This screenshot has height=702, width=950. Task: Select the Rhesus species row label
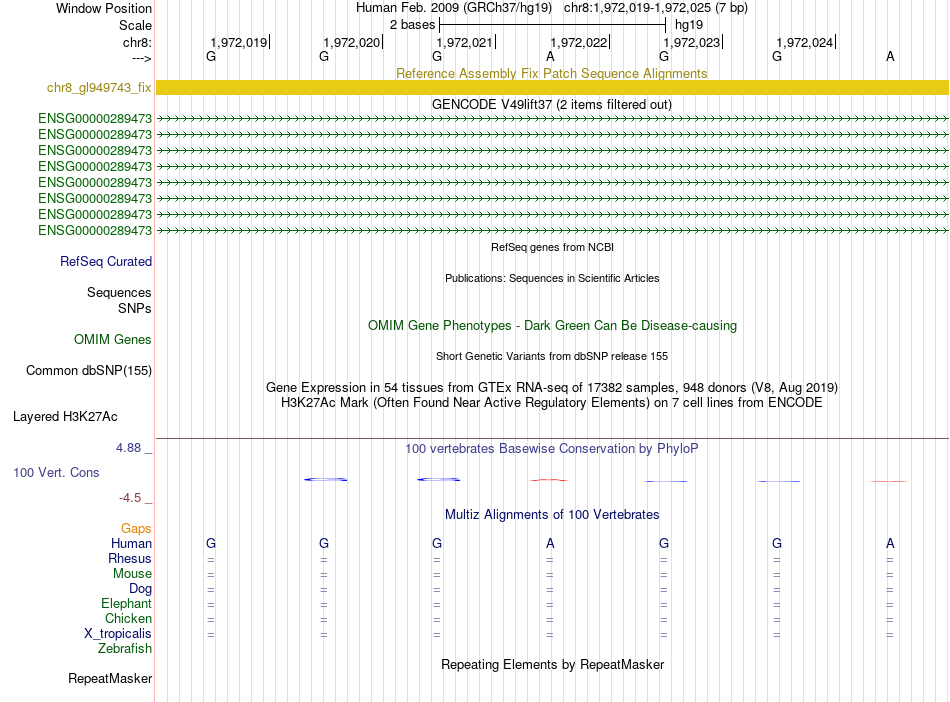130,558
